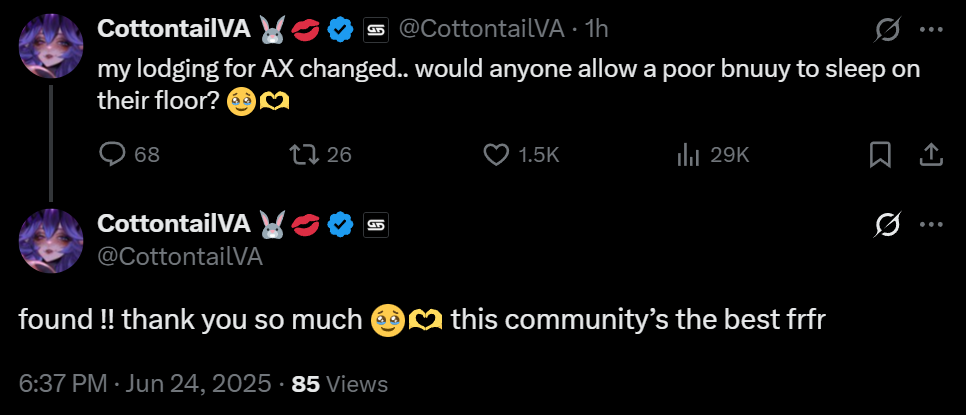The image size is (966, 415).
Task: Click the blue verified badge on first tweet
Action: (x=342, y=30)
